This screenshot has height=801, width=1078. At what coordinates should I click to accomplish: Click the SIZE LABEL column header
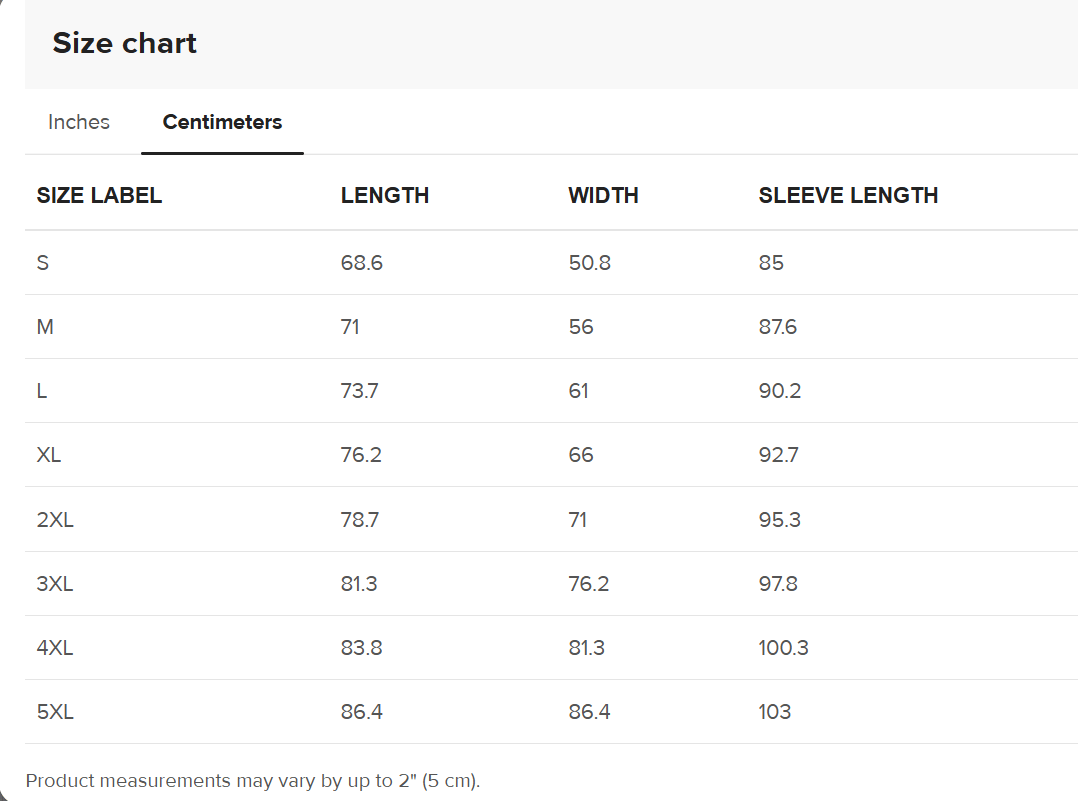tap(99, 196)
